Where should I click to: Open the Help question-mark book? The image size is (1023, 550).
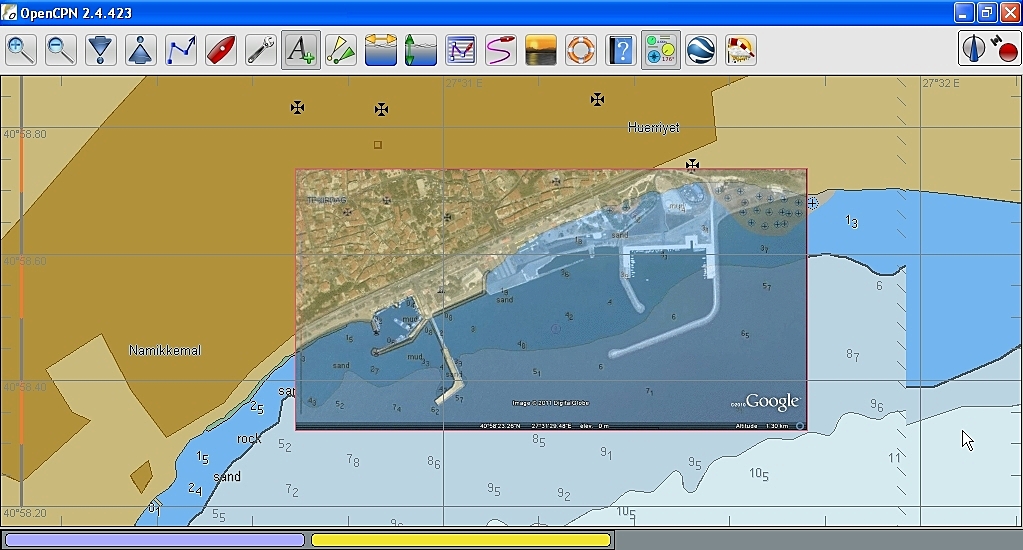620,50
